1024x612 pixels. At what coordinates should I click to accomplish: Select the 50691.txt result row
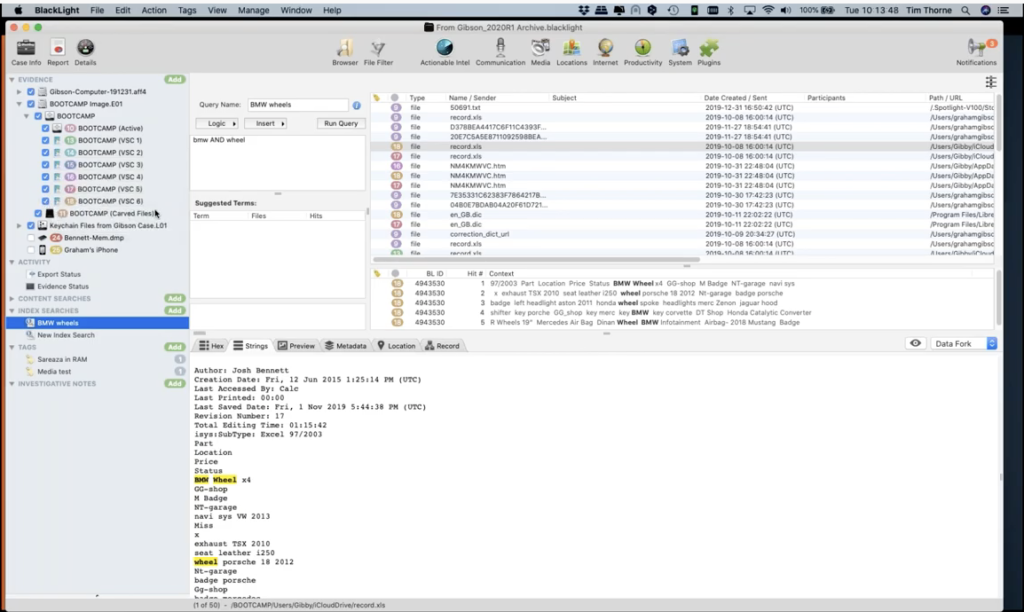pos(682,108)
